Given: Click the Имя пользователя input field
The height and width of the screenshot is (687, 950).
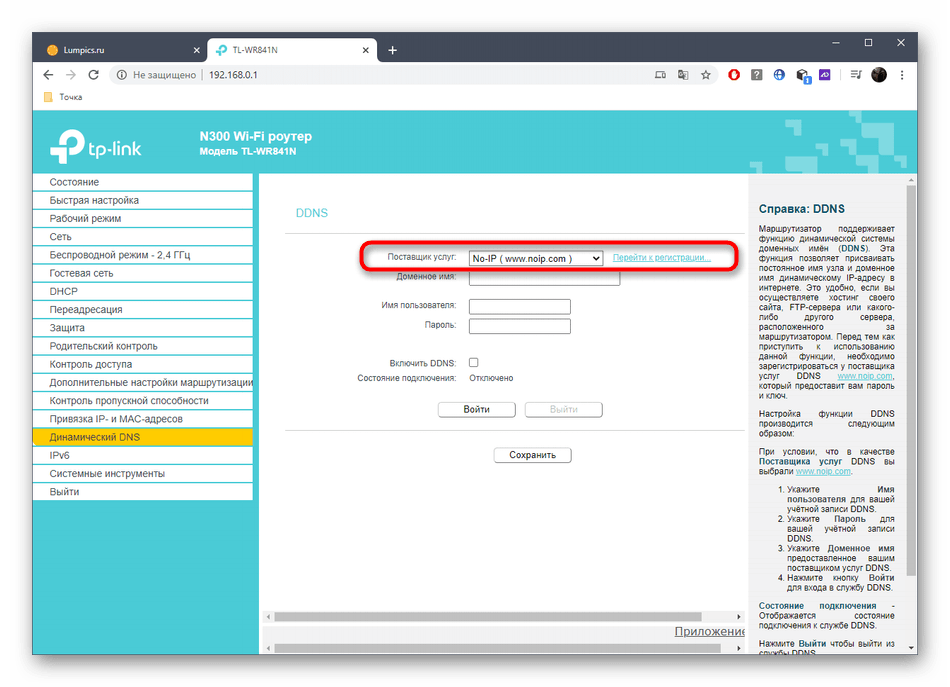Looking at the screenshot, I should click(519, 307).
